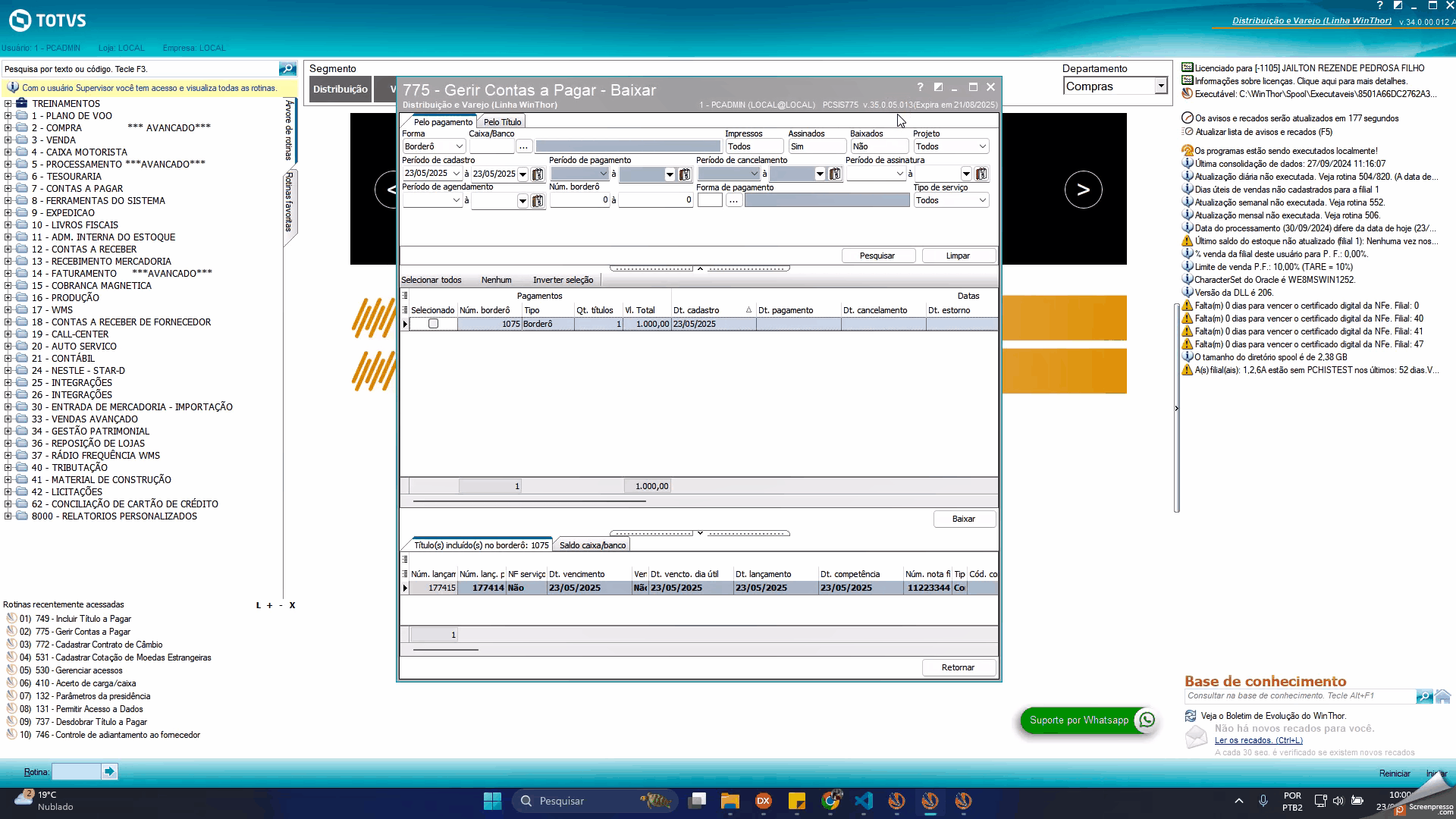
Task: Click the WhatsApp icon on the support button
Action: (1147, 720)
